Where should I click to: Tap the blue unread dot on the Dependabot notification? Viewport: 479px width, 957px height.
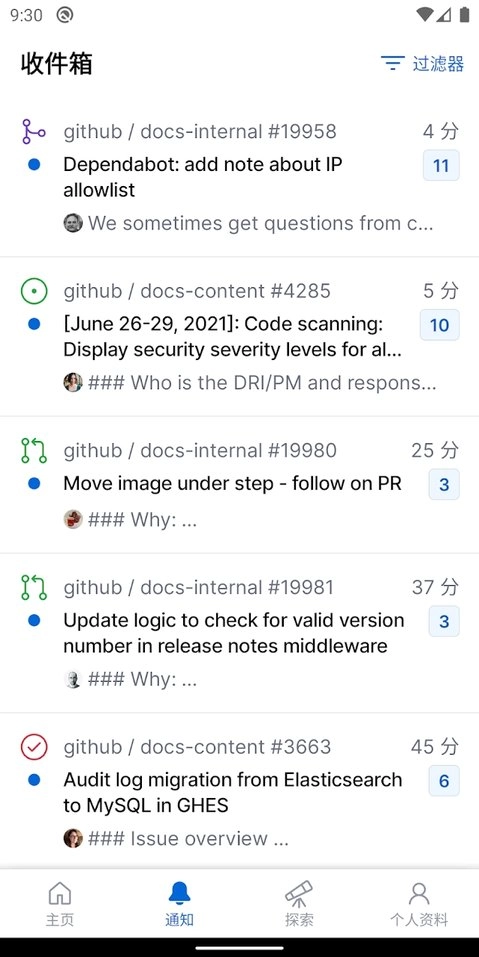tap(34, 164)
